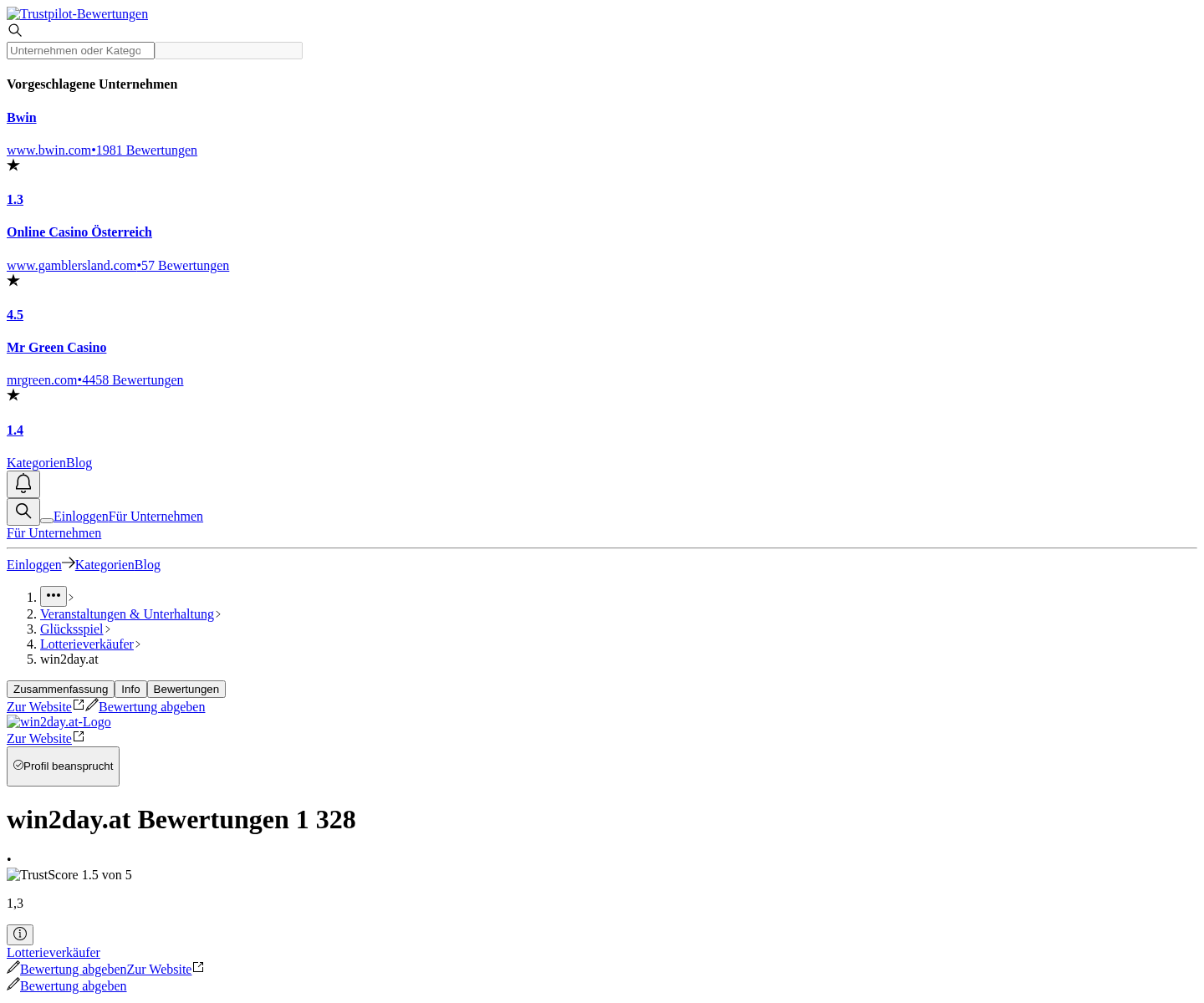
Task: Open Kategorien in the upper navigation
Action: [36, 463]
